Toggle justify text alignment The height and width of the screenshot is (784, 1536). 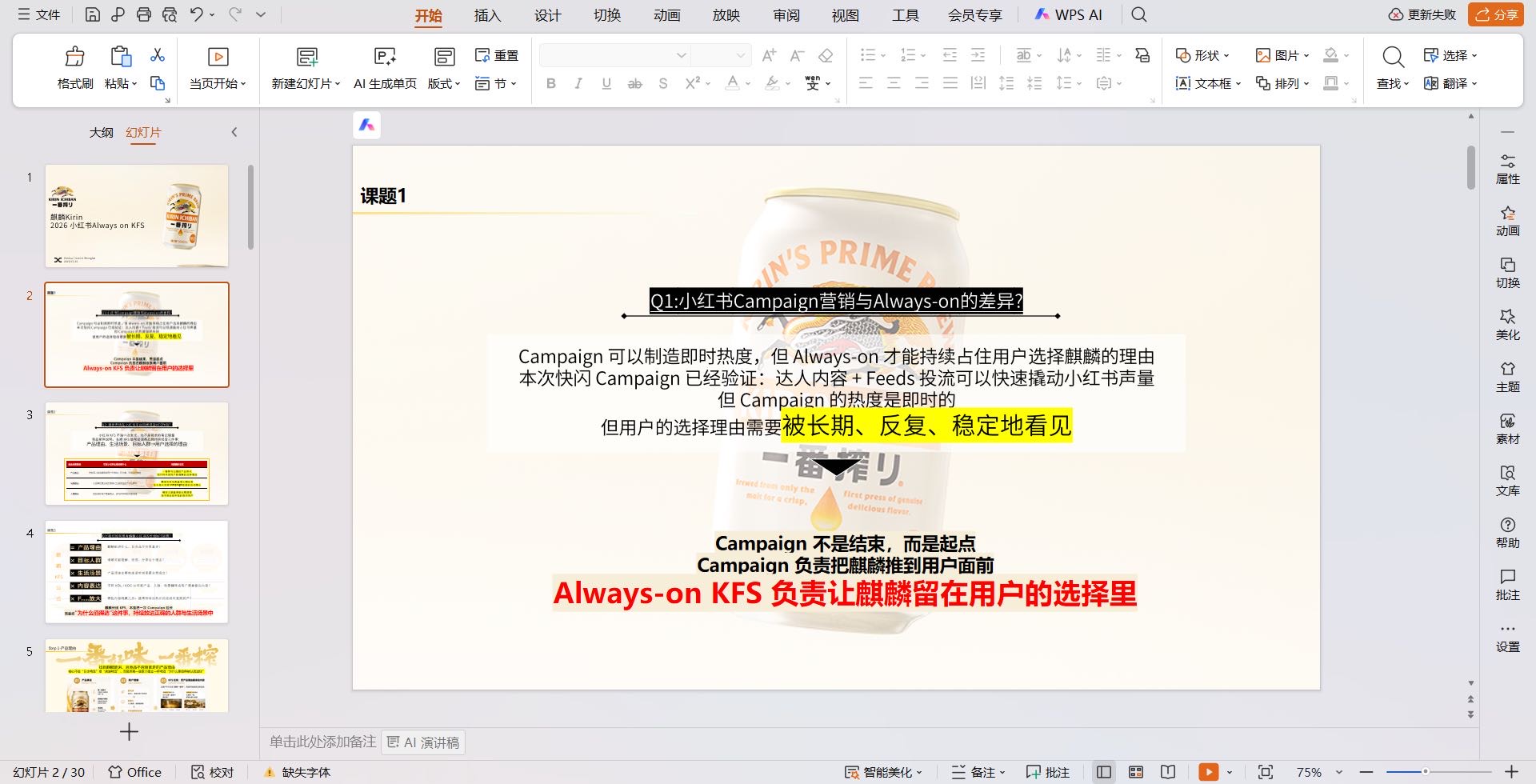(x=950, y=83)
